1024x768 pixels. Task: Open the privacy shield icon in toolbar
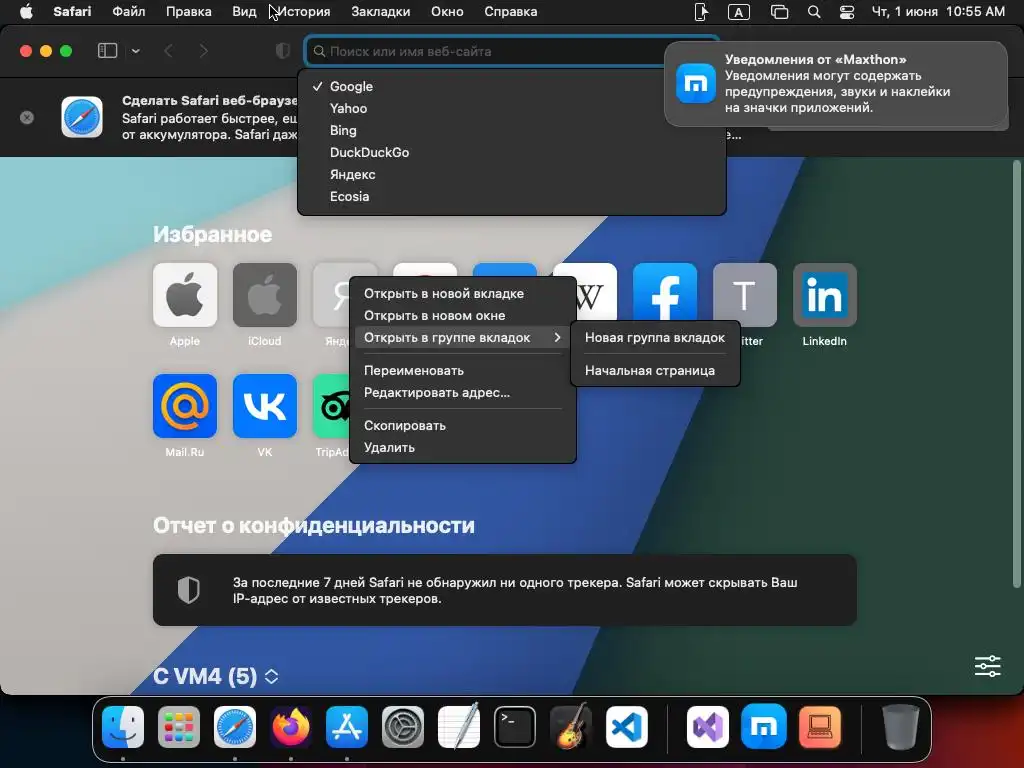coord(283,51)
